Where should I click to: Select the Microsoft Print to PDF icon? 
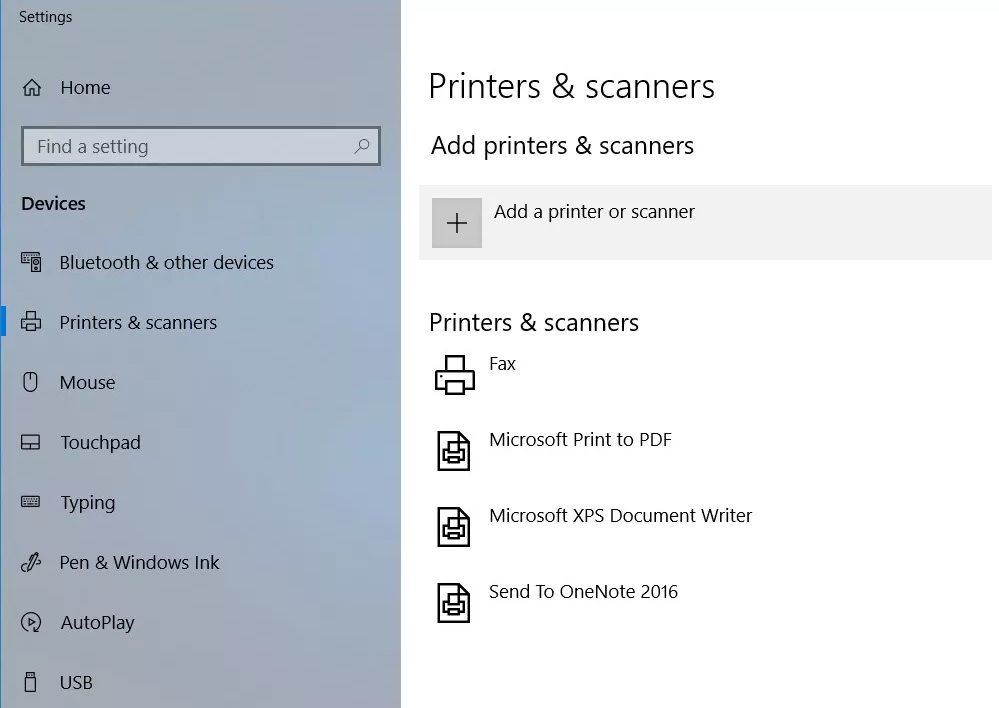[454, 450]
